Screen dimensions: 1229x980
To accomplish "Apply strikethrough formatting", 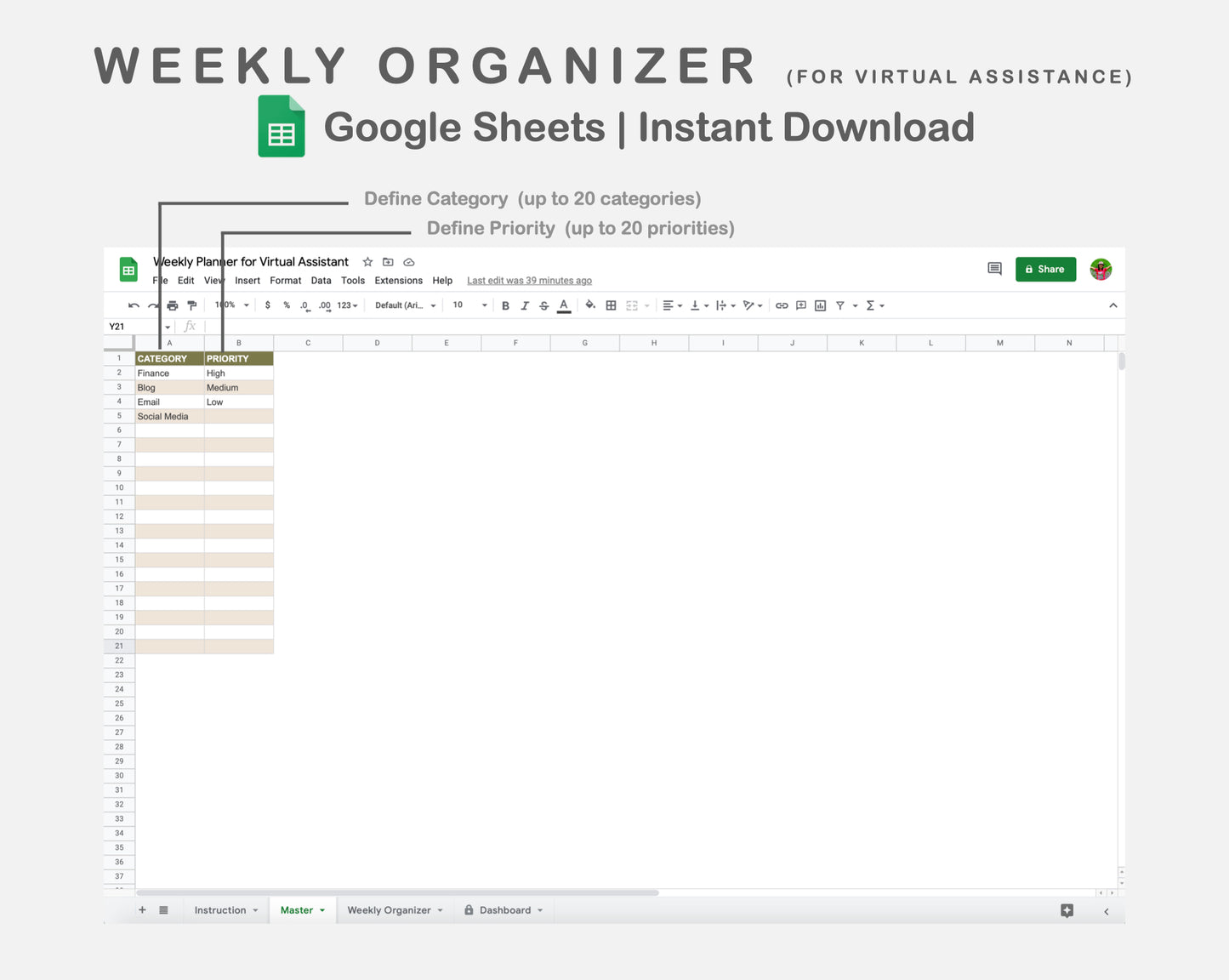I will click(x=544, y=305).
